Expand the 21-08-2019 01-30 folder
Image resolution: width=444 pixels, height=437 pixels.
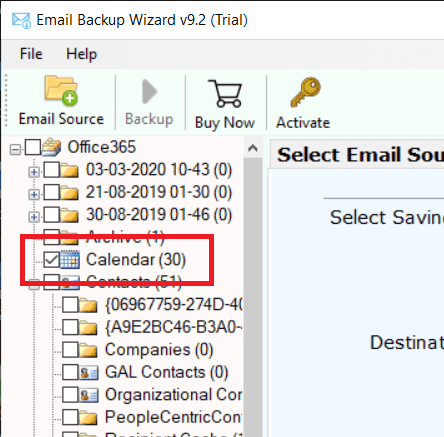click(x=34, y=194)
